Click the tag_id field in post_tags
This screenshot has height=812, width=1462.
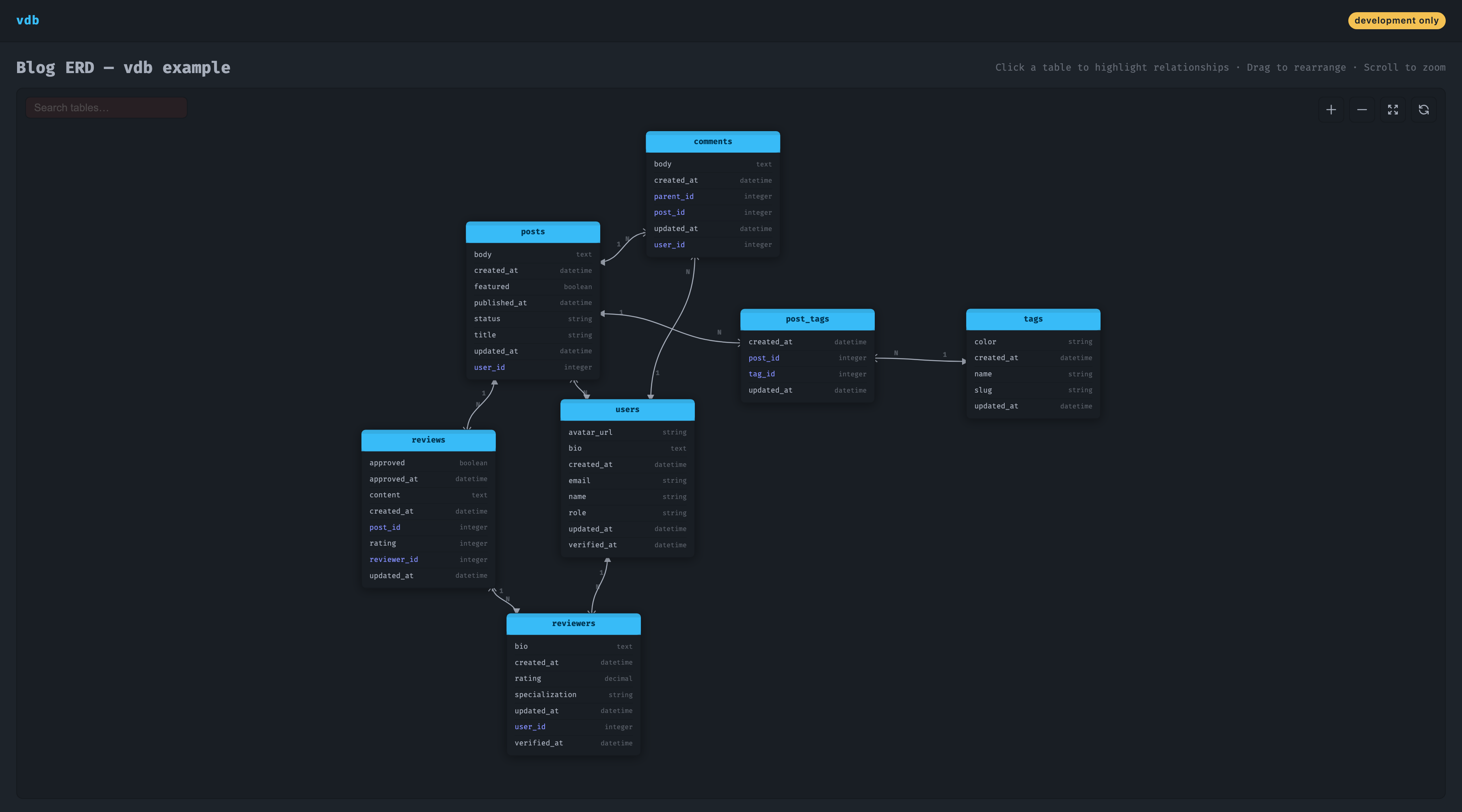[x=762, y=374]
